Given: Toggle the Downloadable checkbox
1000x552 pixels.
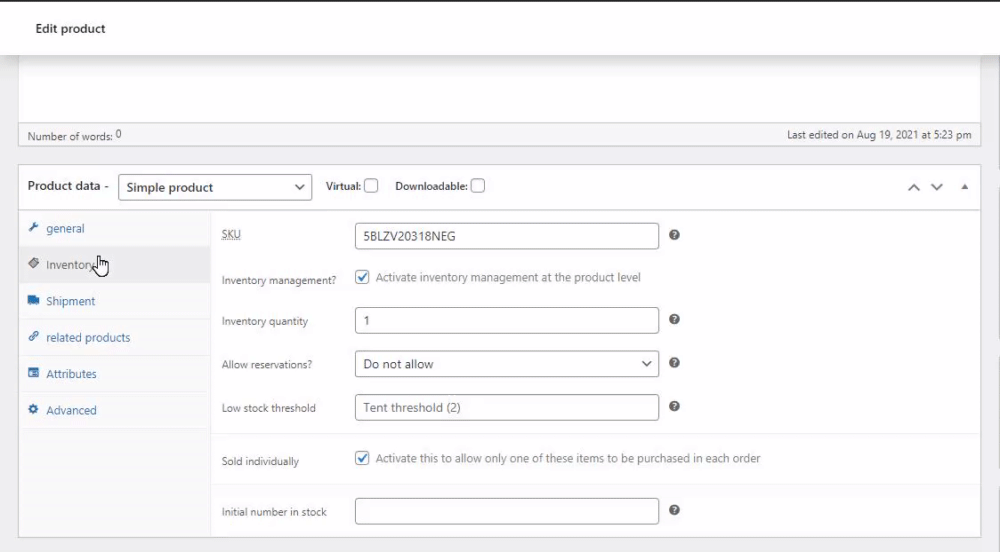Looking at the screenshot, I should pos(478,185).
